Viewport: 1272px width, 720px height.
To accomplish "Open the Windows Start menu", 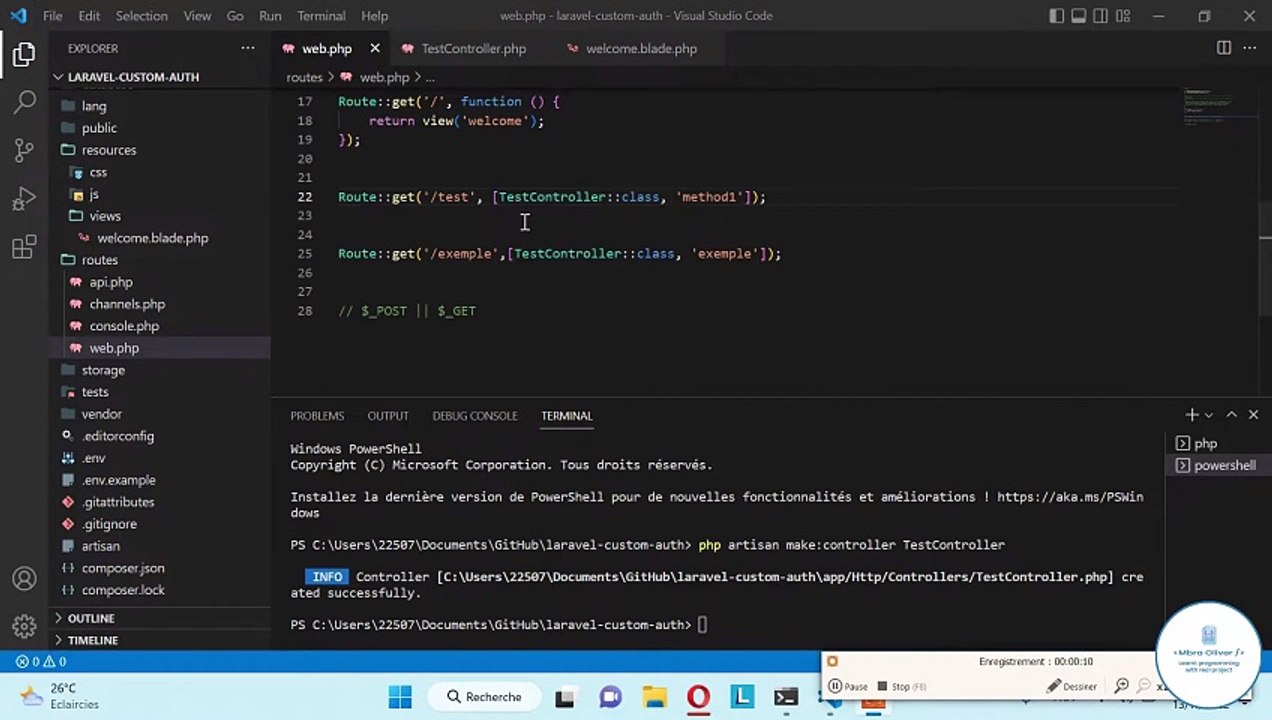I will [399, 697].
